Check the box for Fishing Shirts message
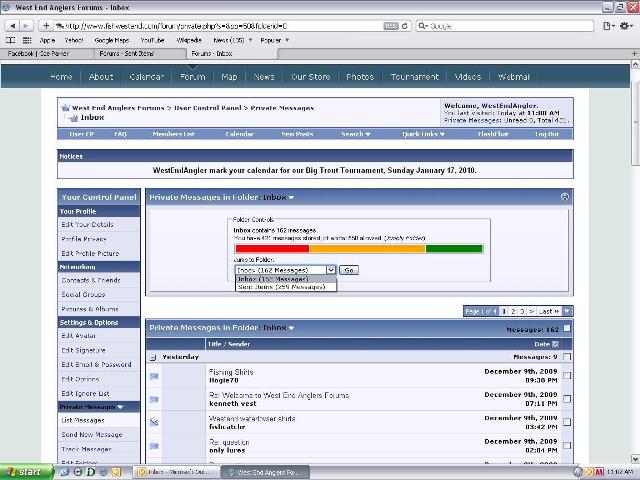Viewport: 640px width, 480px height. click(567, 376)
